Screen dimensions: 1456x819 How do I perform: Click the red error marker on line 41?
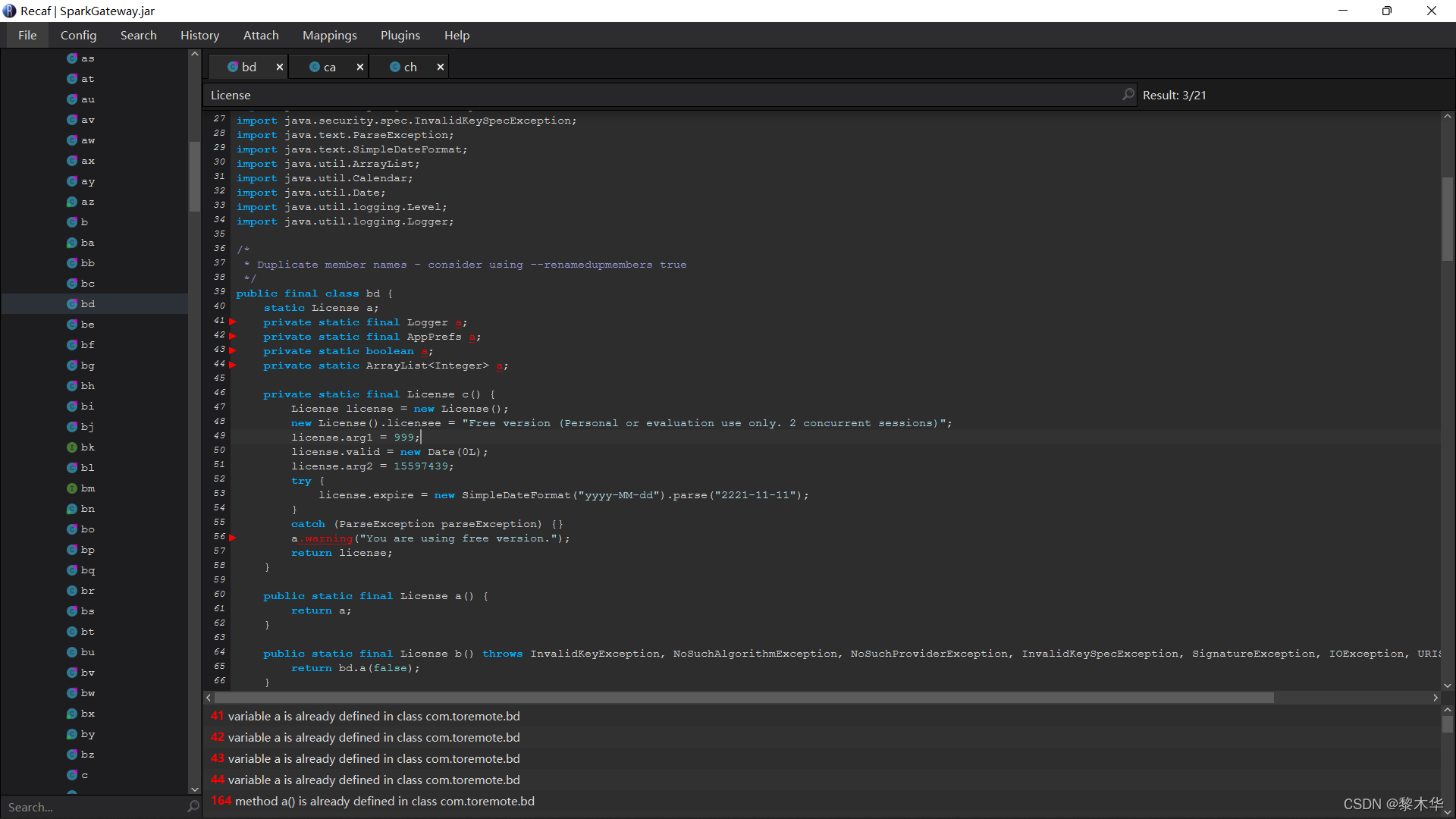tap(233, 322)
